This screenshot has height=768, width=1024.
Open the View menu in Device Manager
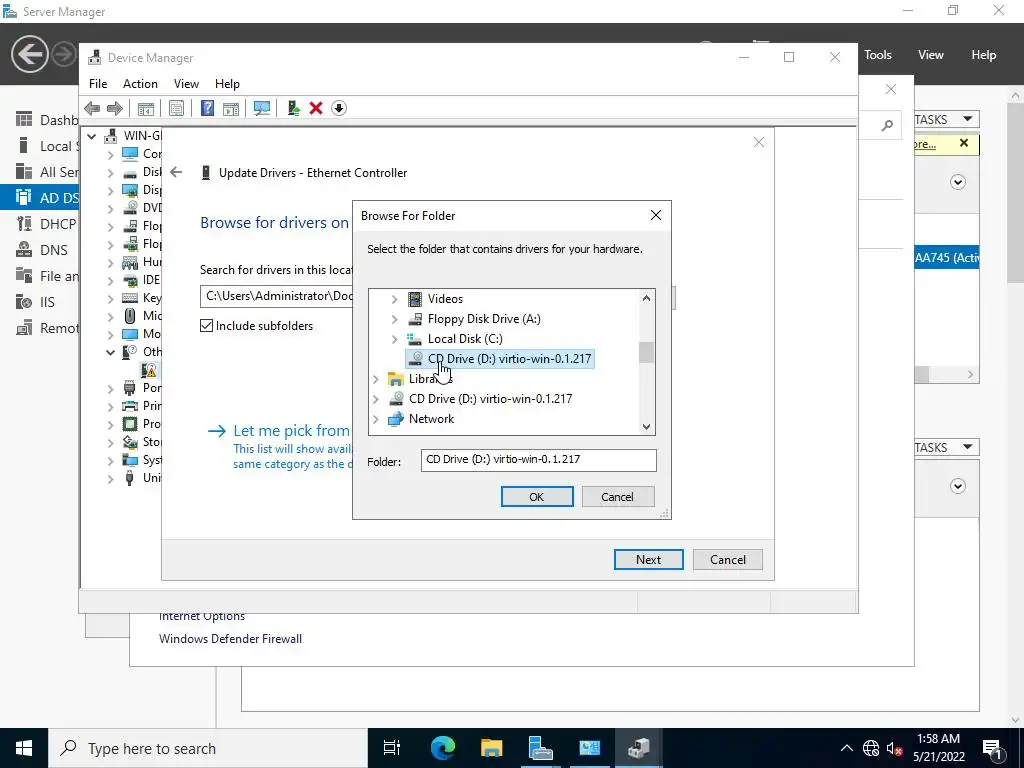[186, 84]
